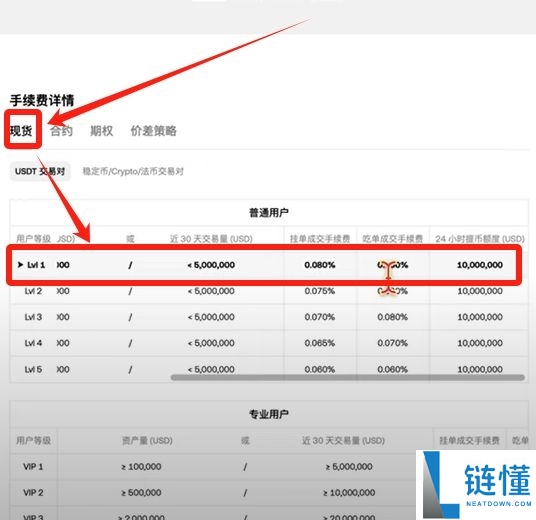
Task: Click the 24 小时提币额度 (USD) header
Action: 480,239
